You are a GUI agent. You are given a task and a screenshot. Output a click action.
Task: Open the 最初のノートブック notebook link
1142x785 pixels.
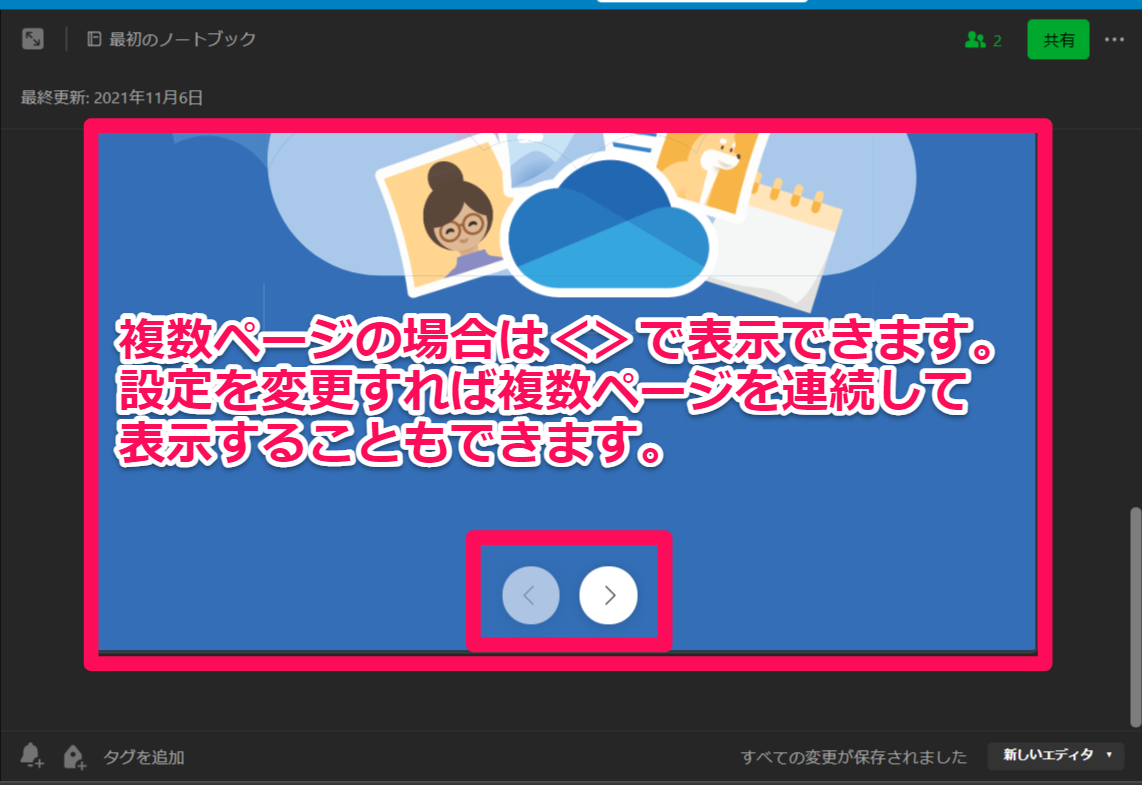pyautogui.click(x=172, y=39)
